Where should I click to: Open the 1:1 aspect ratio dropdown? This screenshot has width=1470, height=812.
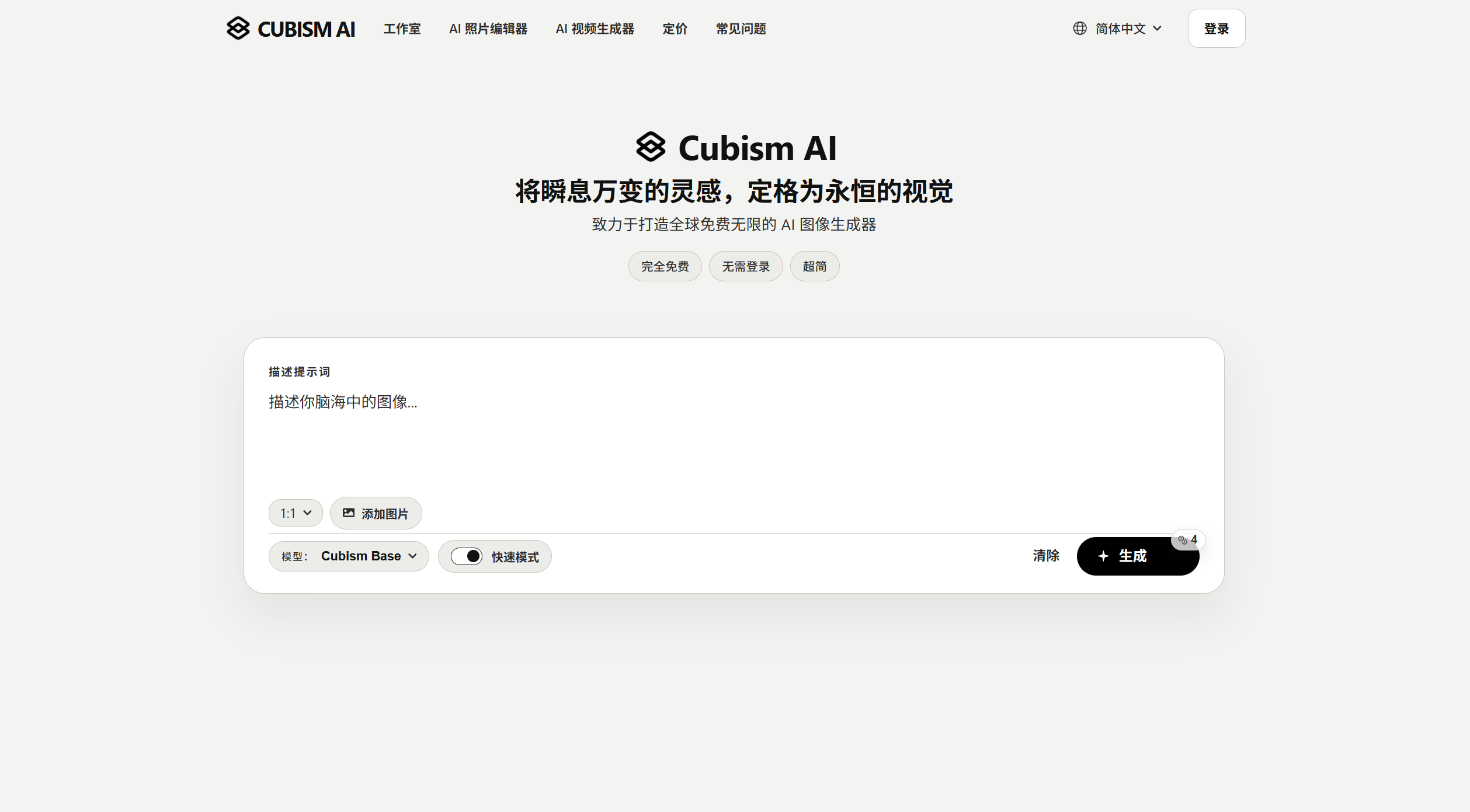click(x=295, y=513)
